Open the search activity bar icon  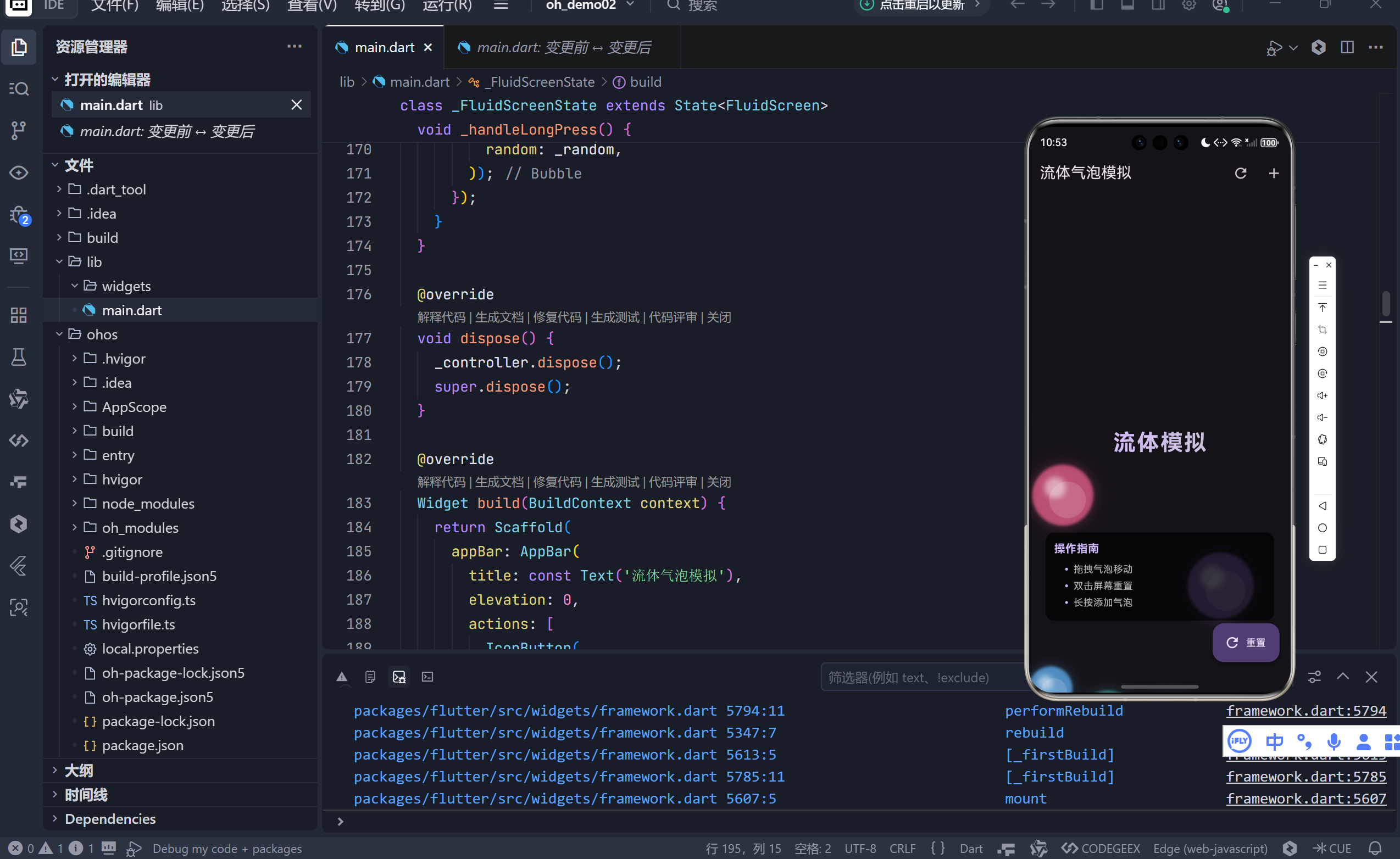coord(19,88)
